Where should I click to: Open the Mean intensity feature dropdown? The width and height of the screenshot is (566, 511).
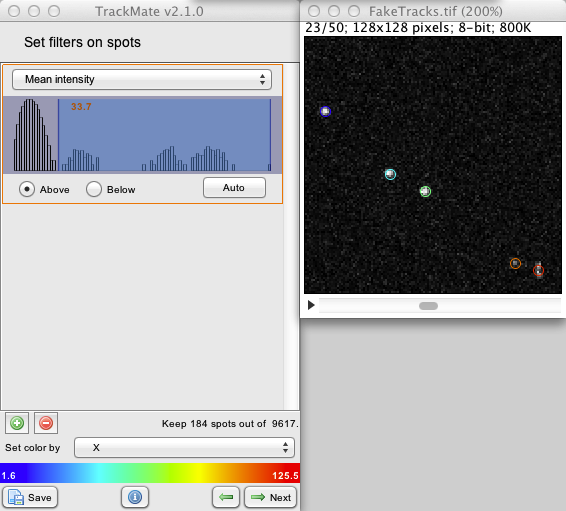tap(142, 79)
